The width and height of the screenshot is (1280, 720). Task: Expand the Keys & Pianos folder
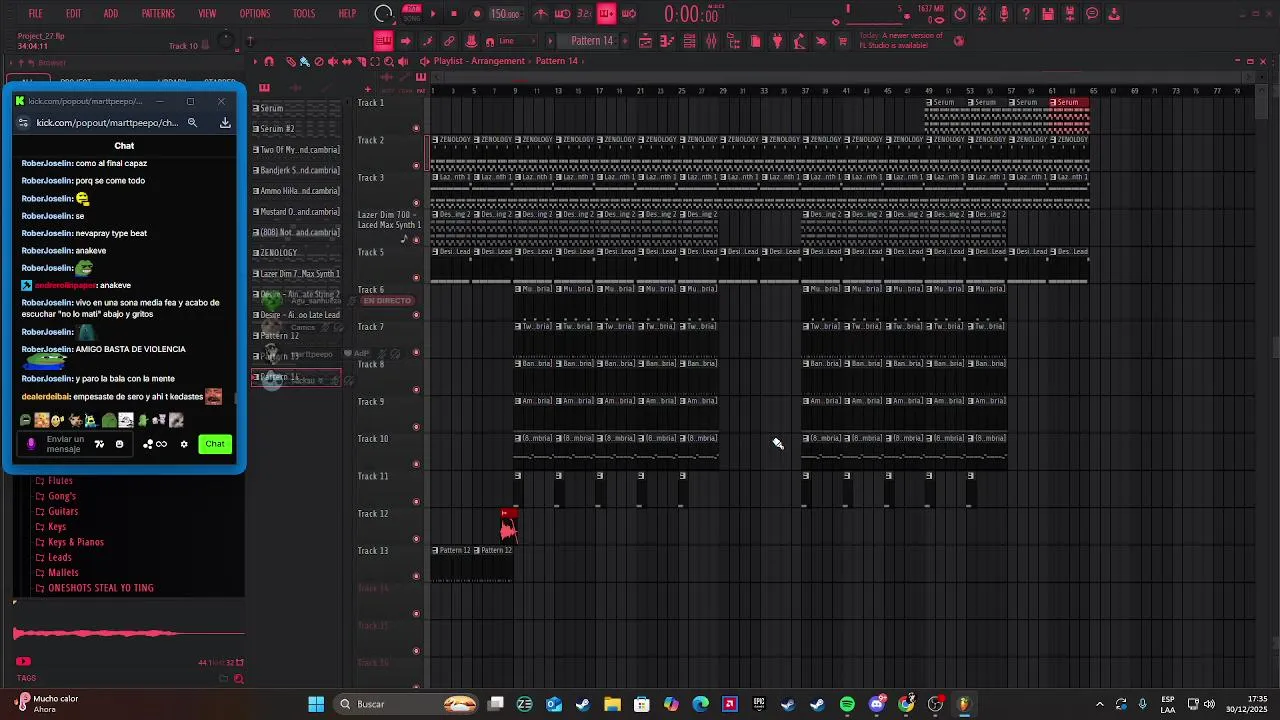point(76,542)
